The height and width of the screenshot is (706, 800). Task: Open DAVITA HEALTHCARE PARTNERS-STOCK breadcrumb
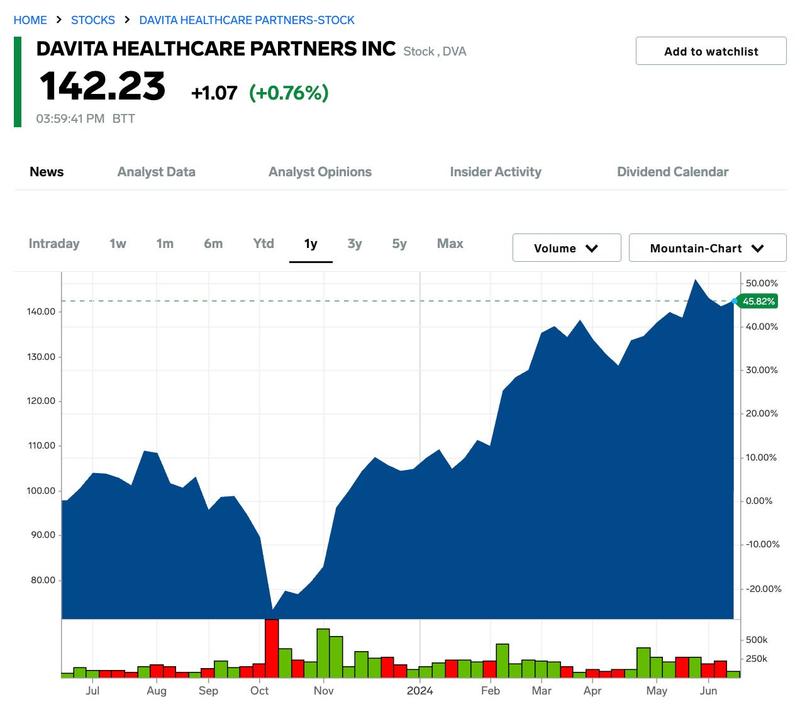coord(246,20)
